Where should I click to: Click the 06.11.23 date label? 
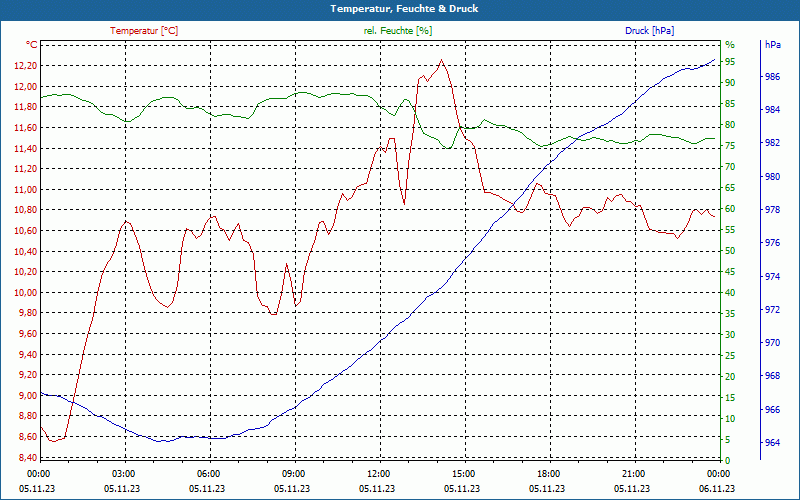(717, 488)
